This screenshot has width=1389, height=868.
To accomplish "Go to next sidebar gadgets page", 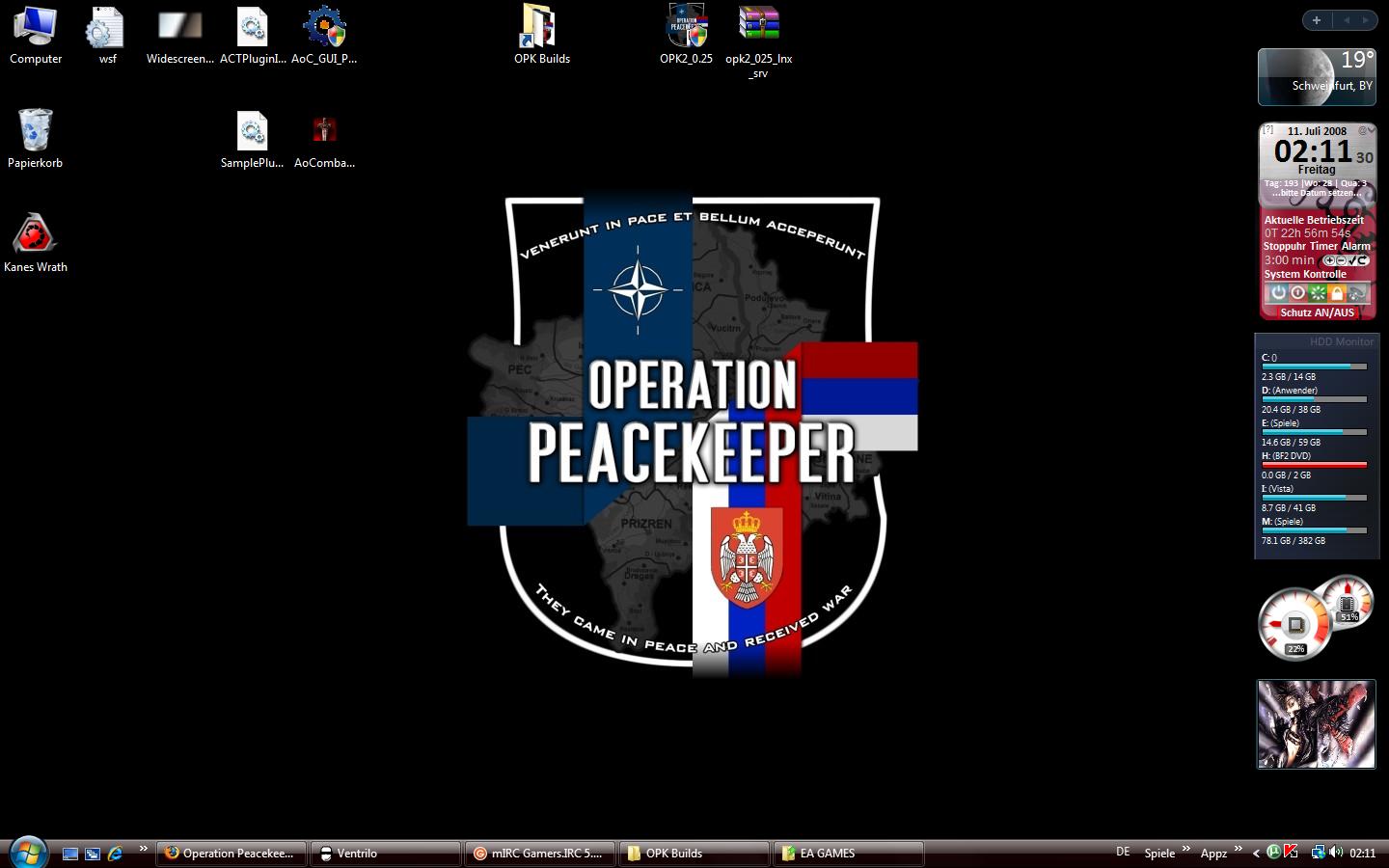I will [1367, 20].
